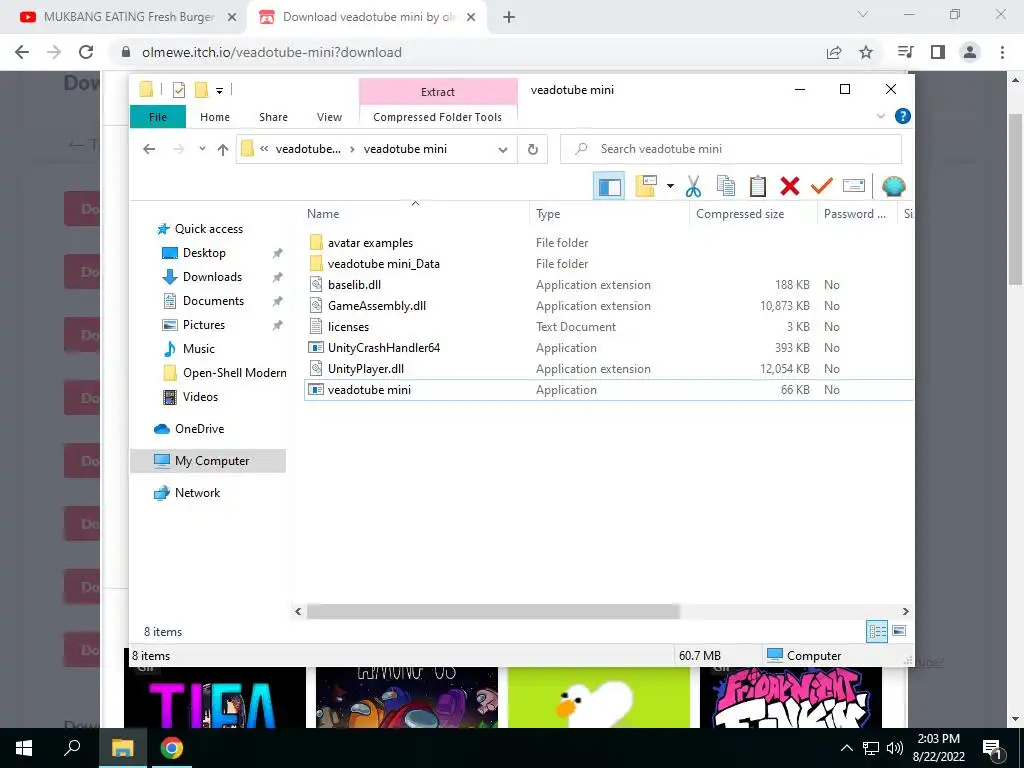
Task: Click the Search veadotube mini field
Action: pyautogui.click(x=731, y=149)
